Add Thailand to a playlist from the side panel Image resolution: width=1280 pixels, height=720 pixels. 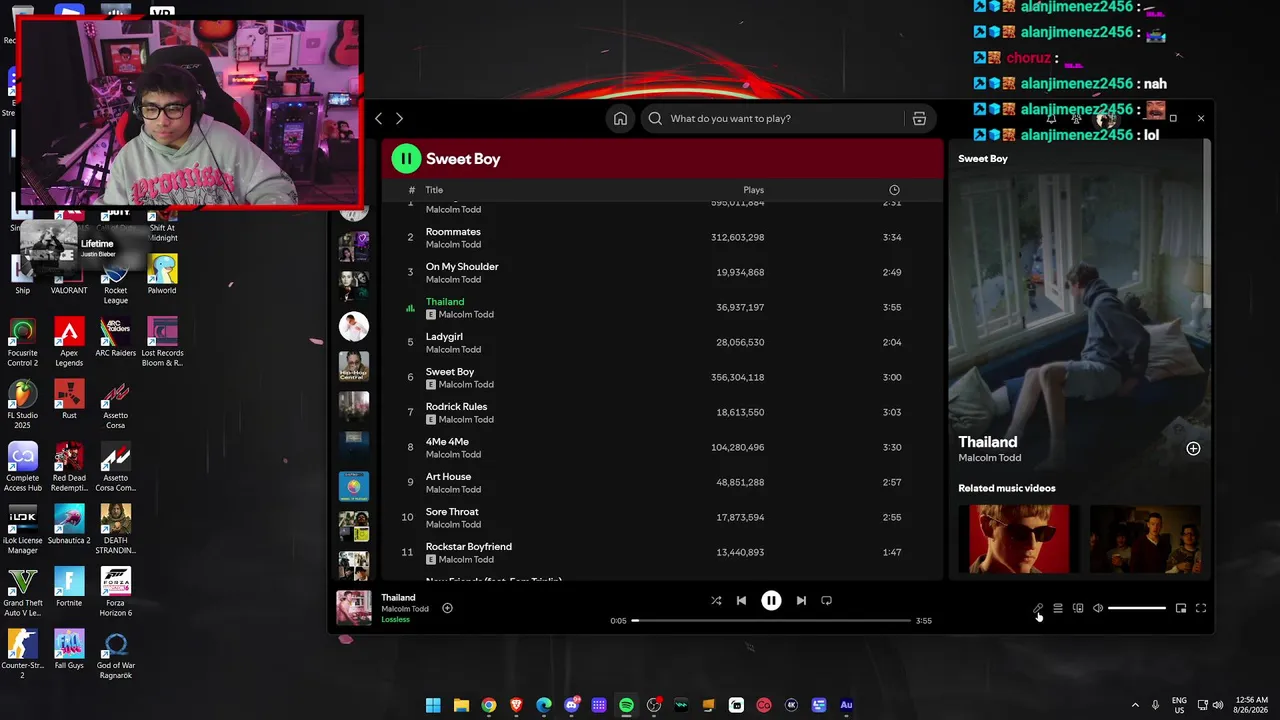[x=1193, y=449]
